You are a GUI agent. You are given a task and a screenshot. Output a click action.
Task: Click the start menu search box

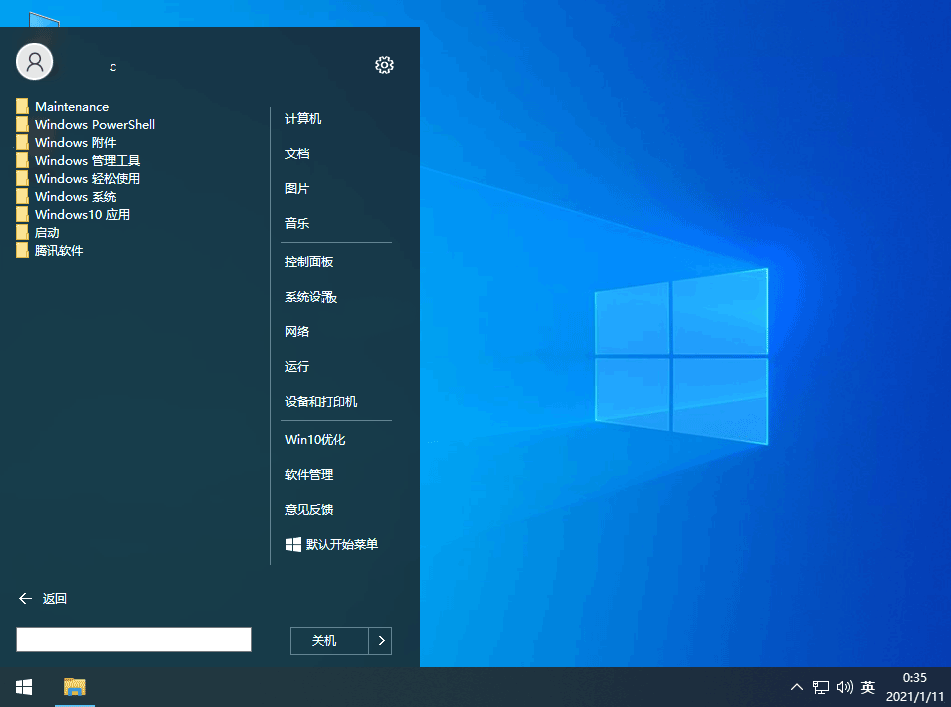click(134, 640)
